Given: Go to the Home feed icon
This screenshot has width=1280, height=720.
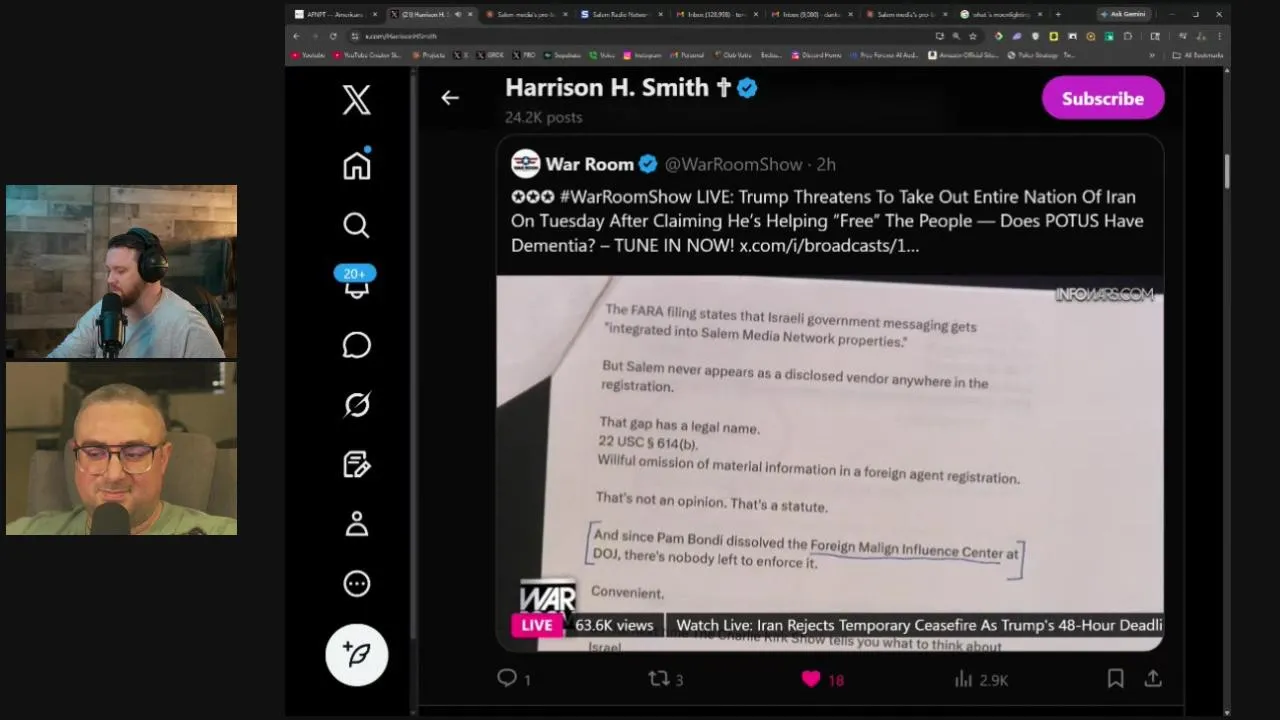Looking at the screenshot, I should click(x=356, y=164).
